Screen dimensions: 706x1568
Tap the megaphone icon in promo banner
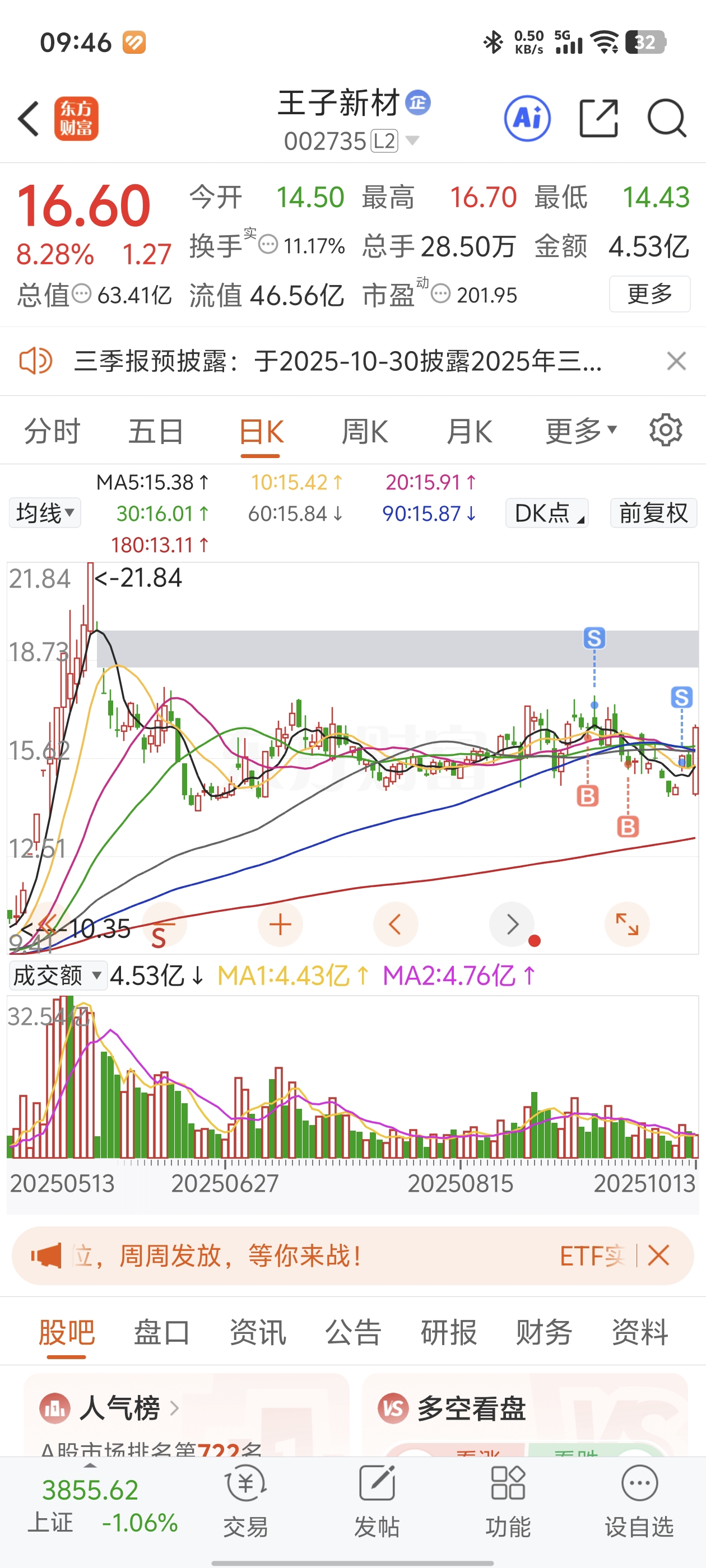click(47, 1256)
